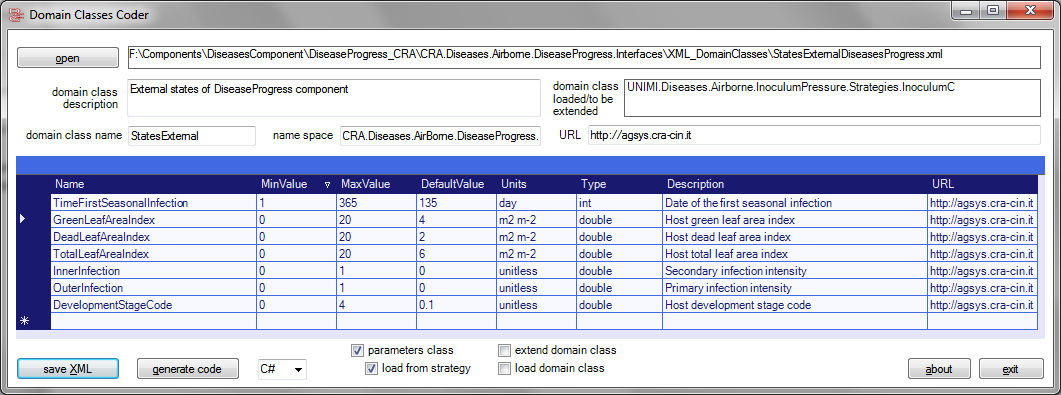This screenshot has width=1061, height=395.
Task: Sort by the Name column header
Action: 153,184
